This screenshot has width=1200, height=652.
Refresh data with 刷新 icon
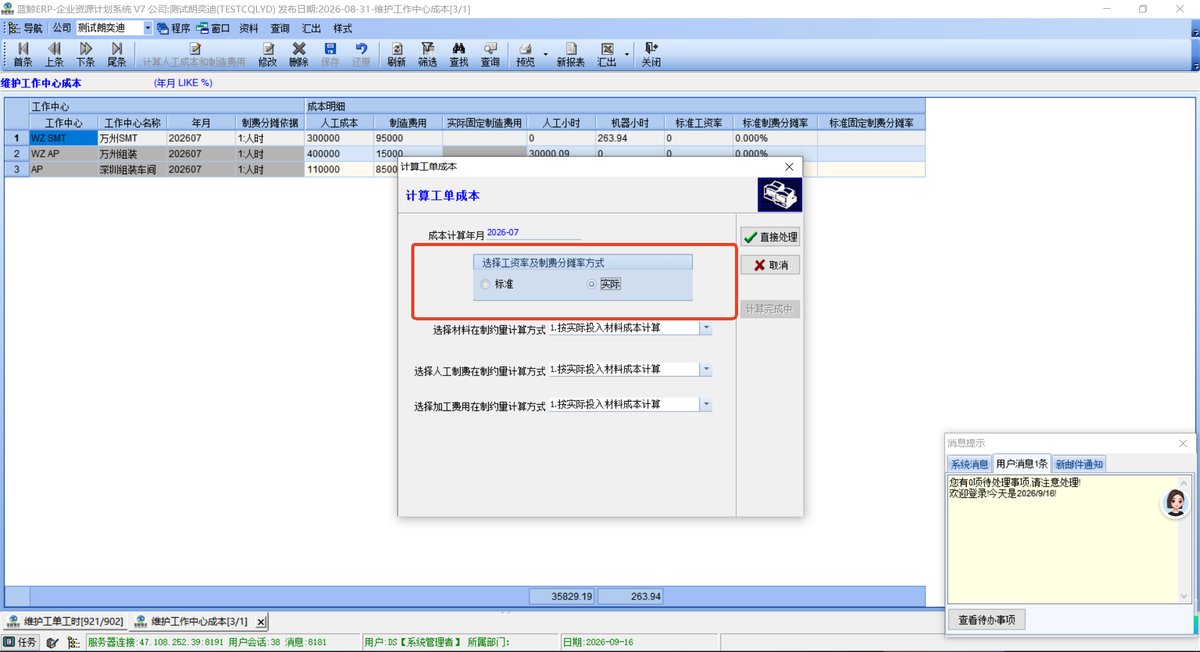point(396,54)
